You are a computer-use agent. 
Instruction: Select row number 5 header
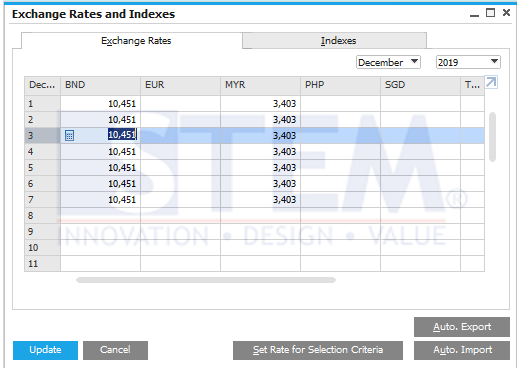tap(42, 168)
